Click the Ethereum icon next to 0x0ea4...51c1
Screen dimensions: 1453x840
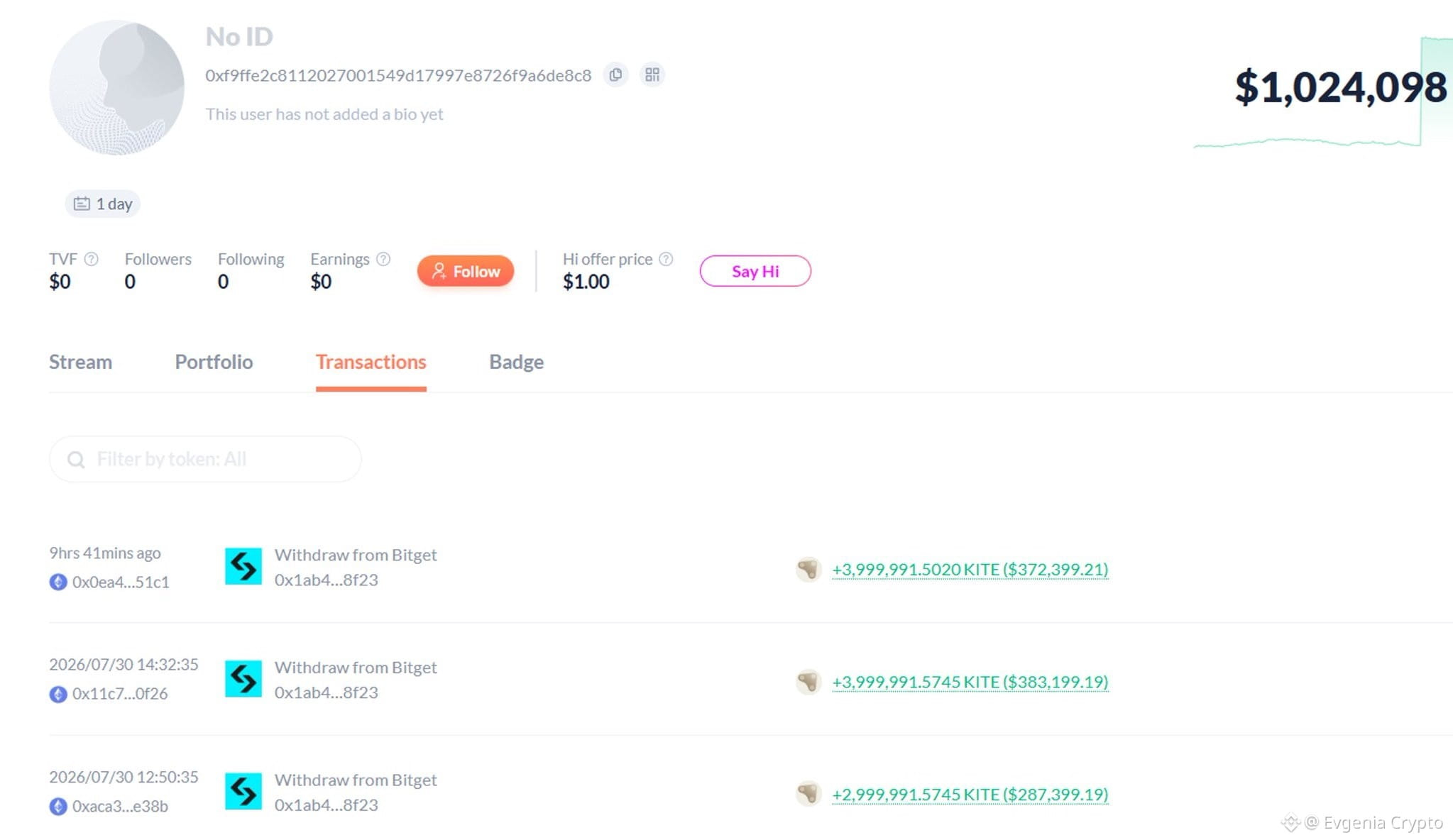click(x=58, y=582)
